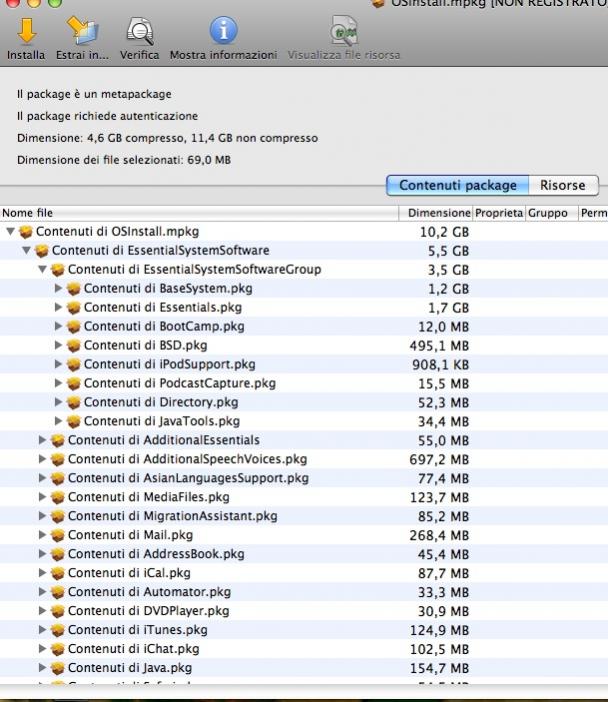This screenshot has width=608, height=702.
Task: Click package icon next to BSD.pkg
Action: coord(73,346)
